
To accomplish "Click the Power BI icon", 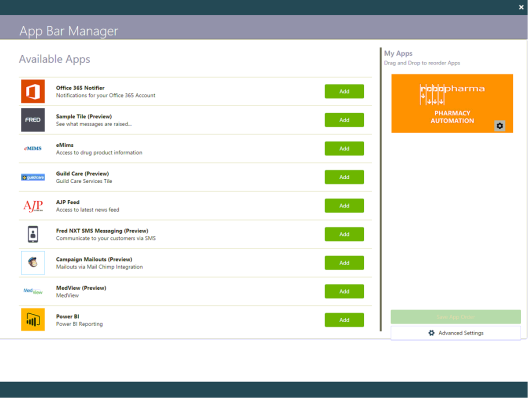I will click(33, 320).
